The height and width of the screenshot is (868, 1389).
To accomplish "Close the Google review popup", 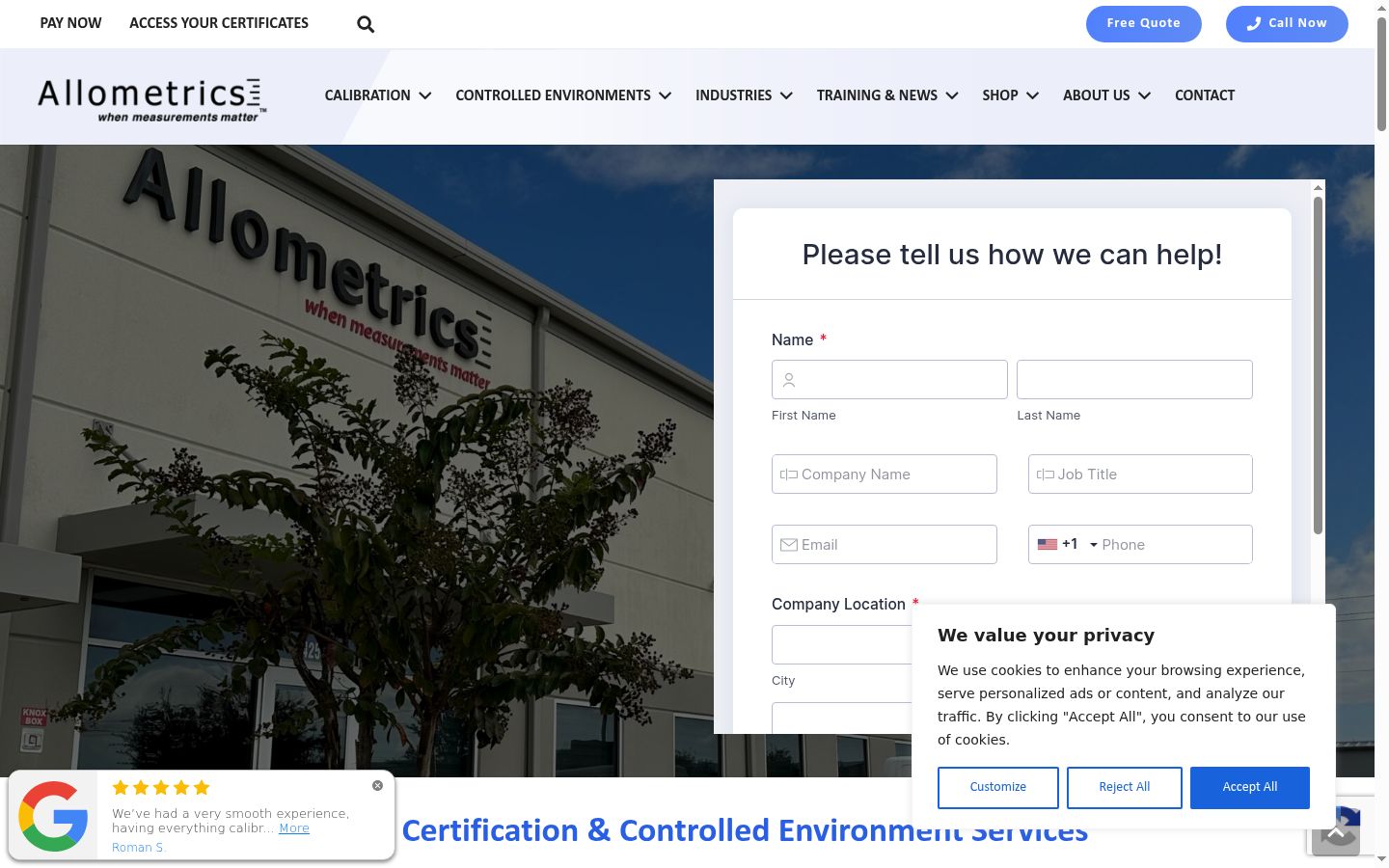I will click(x=377, y=785).
